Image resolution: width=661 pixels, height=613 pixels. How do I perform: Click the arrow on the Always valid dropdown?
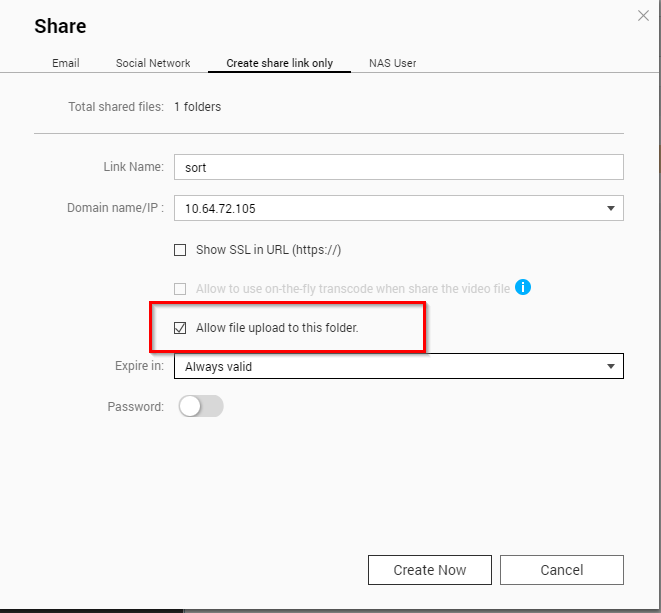click(610, 367)
